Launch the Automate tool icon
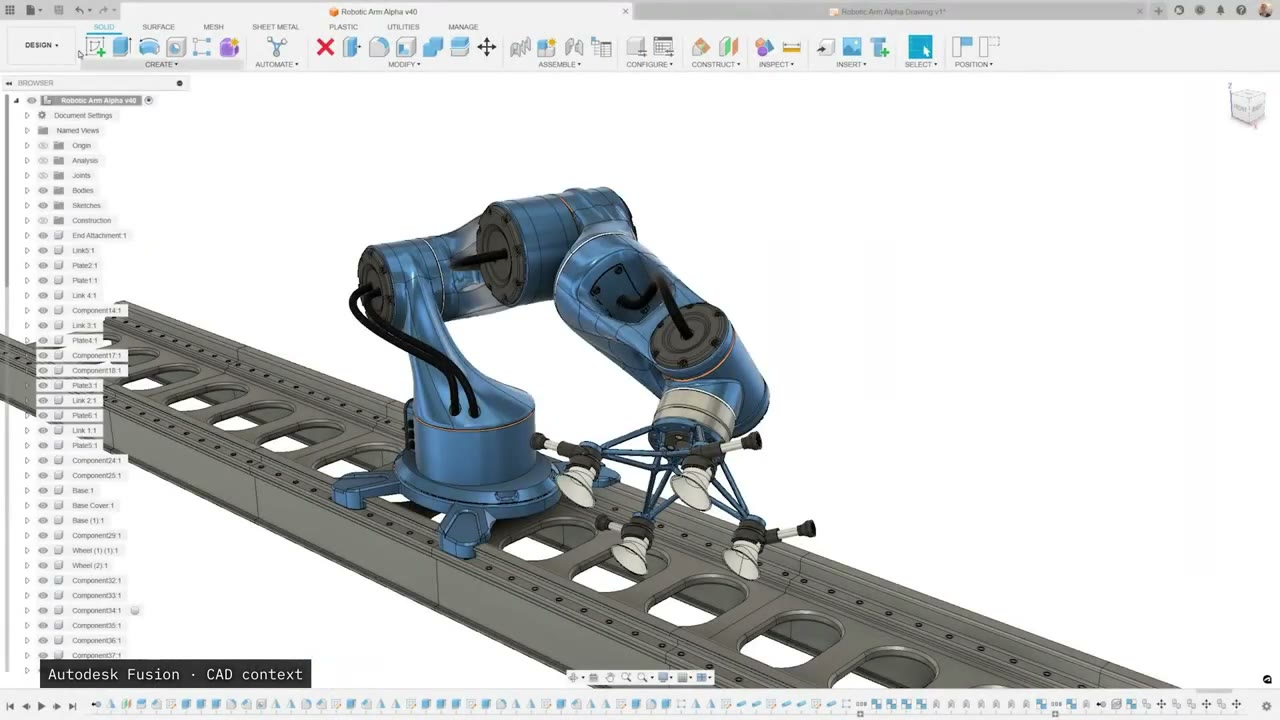The height and width of the screenshot is (720, 1280). pos(277,46)
